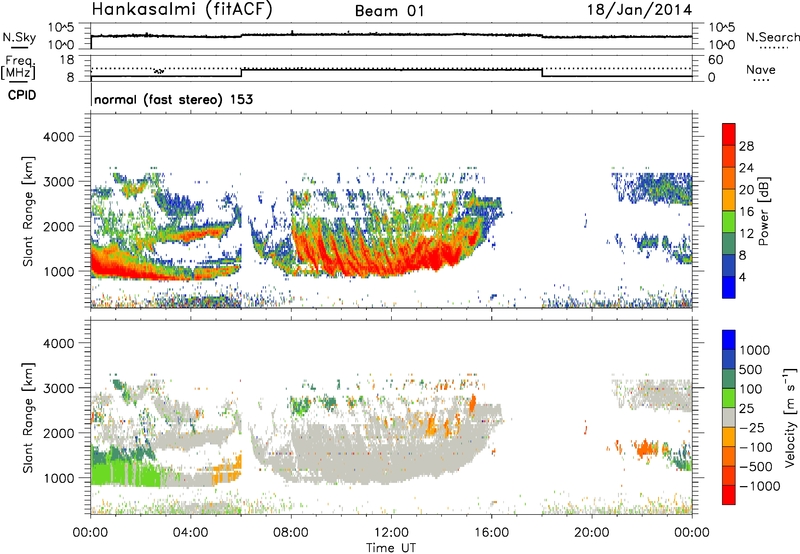Click the 'Freq. [MHz]' axis label
800x554 pixels.
[18, 68]
